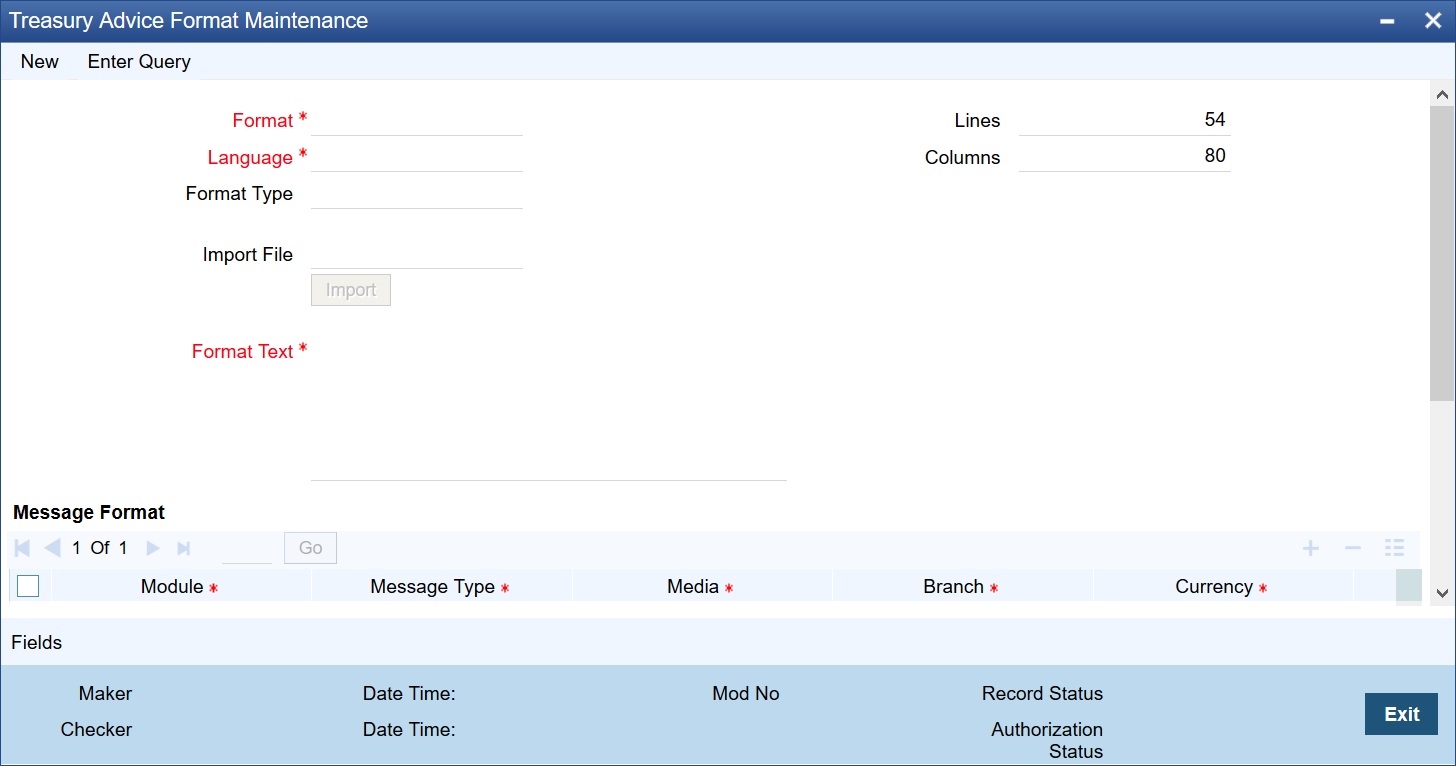This screenshot has width=1456, height=766.
Task: Edit the Columns field showing 80
Action: [1124, 157]
